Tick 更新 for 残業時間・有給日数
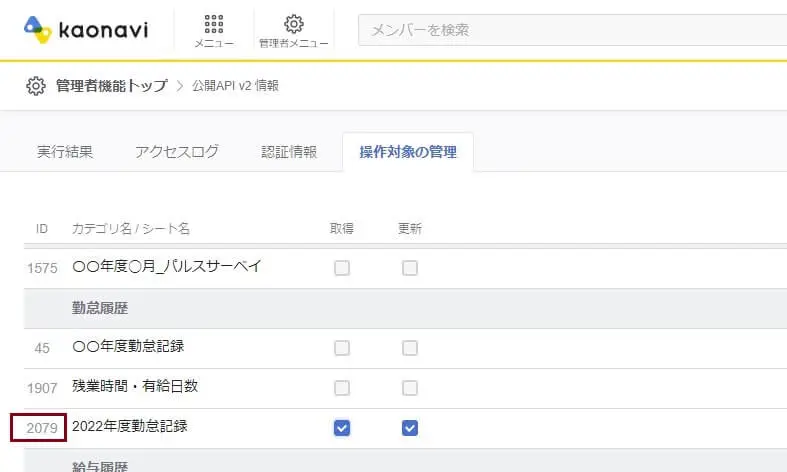This screenshot has height=472, width=787. tap(410, 388)
